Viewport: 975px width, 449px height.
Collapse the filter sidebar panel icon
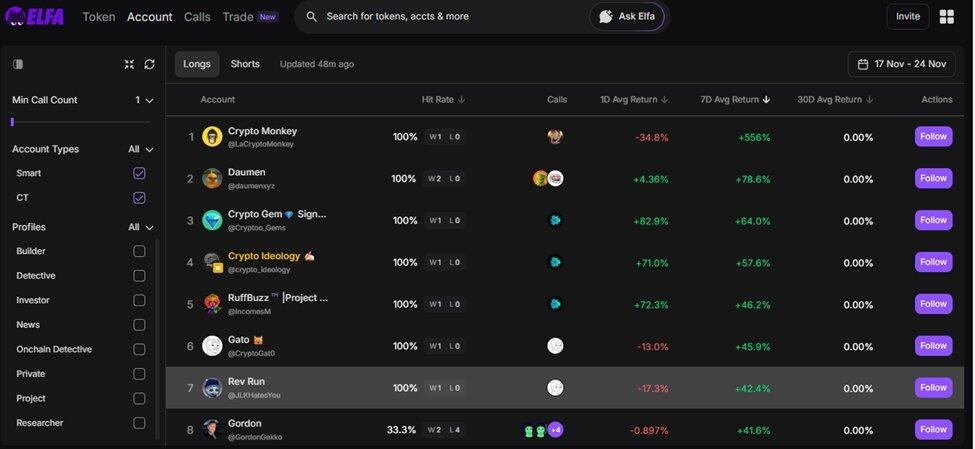[18, 64]
